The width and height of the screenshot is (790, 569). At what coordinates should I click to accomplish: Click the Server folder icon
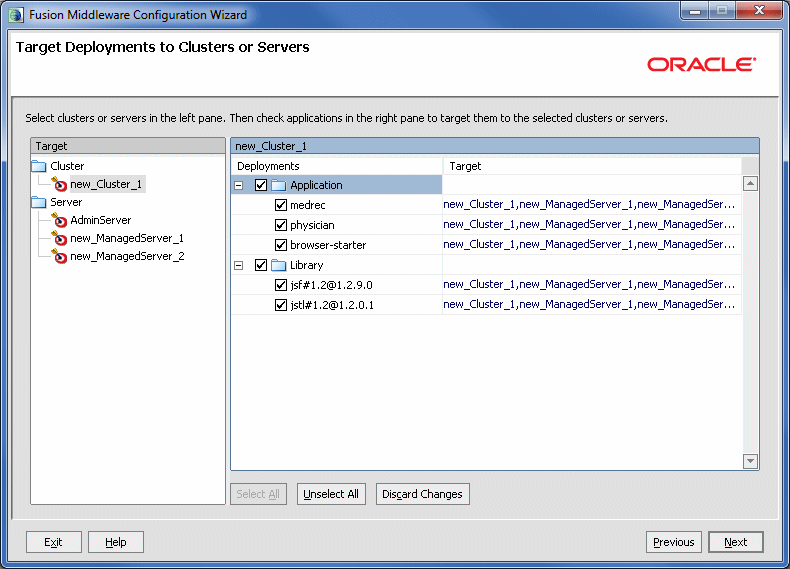(x=39, y=203)
